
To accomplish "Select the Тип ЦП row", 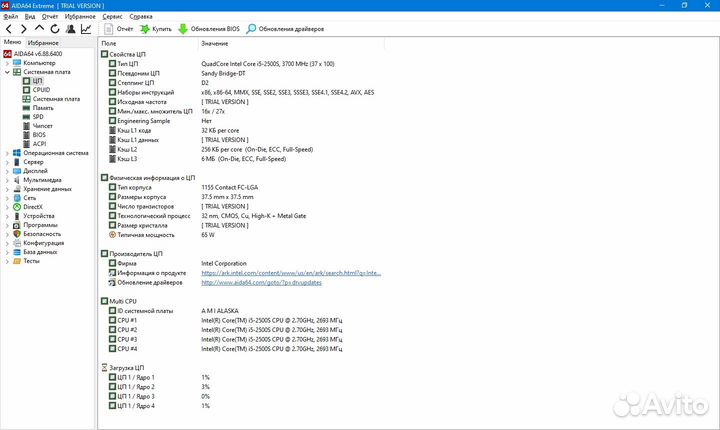I will pos(242,64).
